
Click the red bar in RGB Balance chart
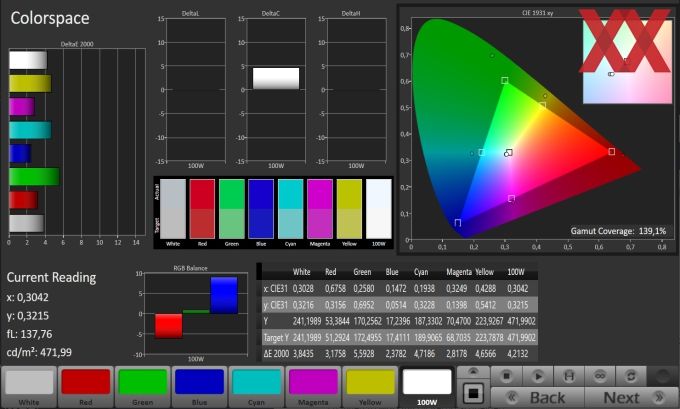coord(169,326)
